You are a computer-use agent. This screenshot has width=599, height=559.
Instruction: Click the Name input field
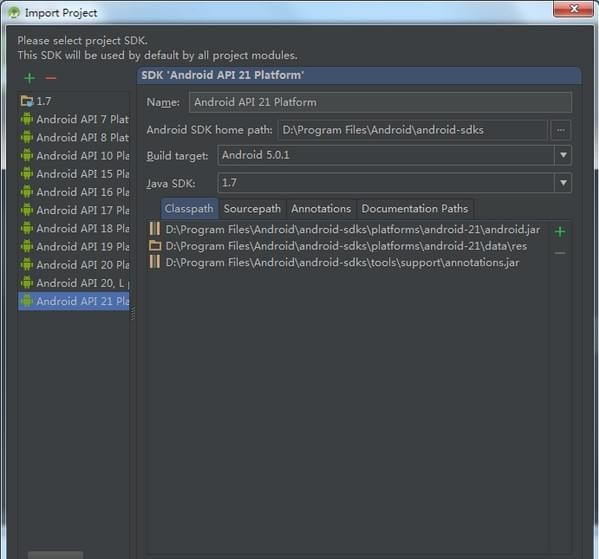tap(380, 102)
